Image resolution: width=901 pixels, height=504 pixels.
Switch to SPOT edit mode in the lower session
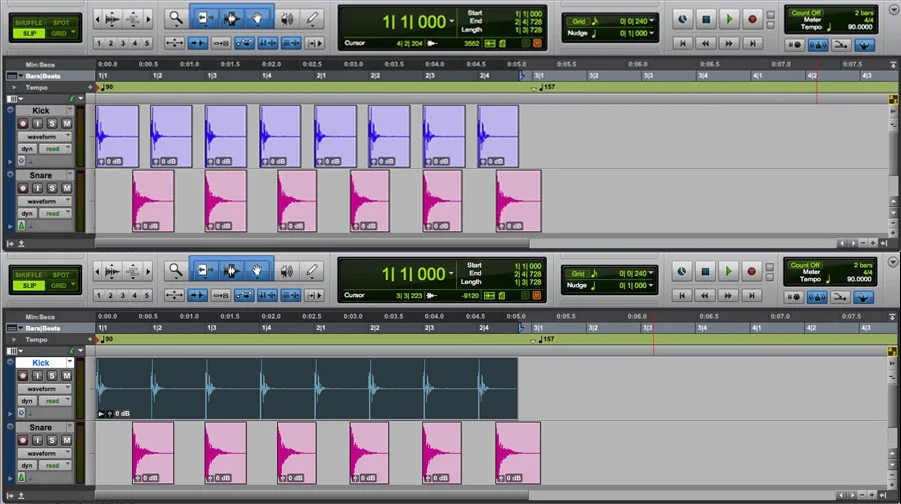point(61,275)
